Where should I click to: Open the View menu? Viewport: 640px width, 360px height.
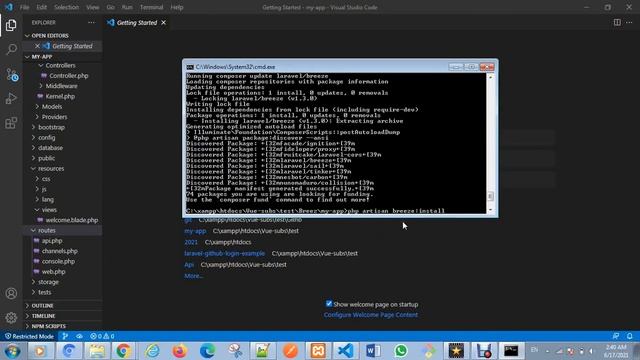point(92,7)
